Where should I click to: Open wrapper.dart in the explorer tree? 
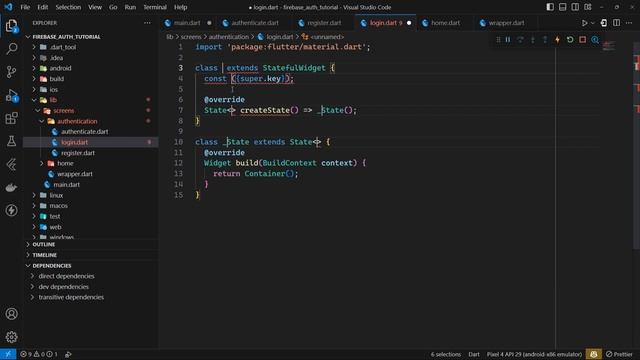(x=75, y=174)
